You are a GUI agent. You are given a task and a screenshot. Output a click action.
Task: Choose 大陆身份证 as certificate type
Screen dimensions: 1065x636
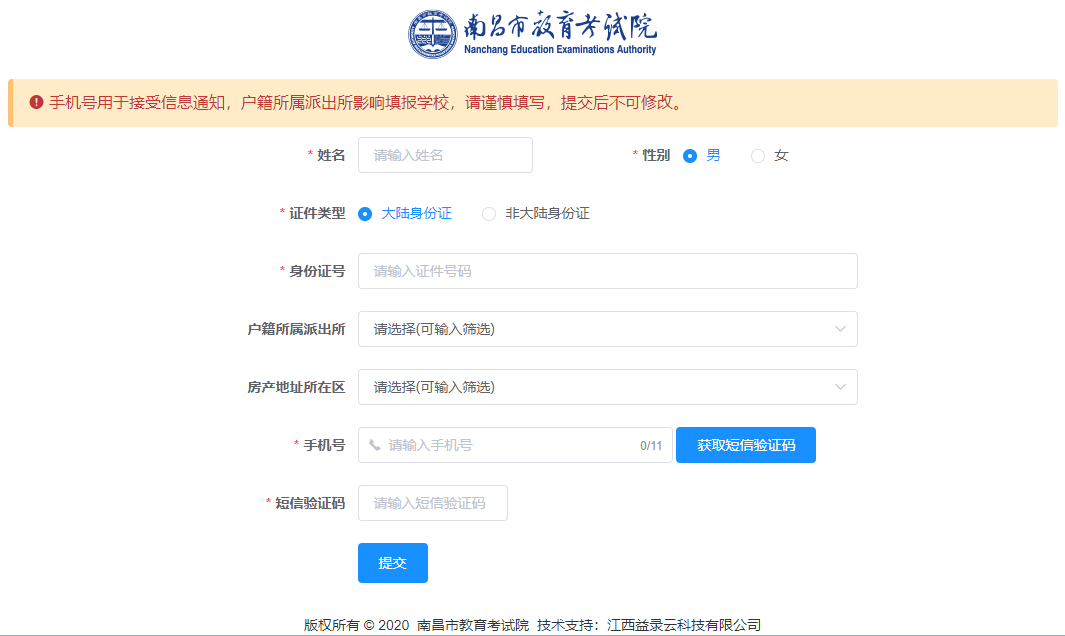(x=364, y=213)
